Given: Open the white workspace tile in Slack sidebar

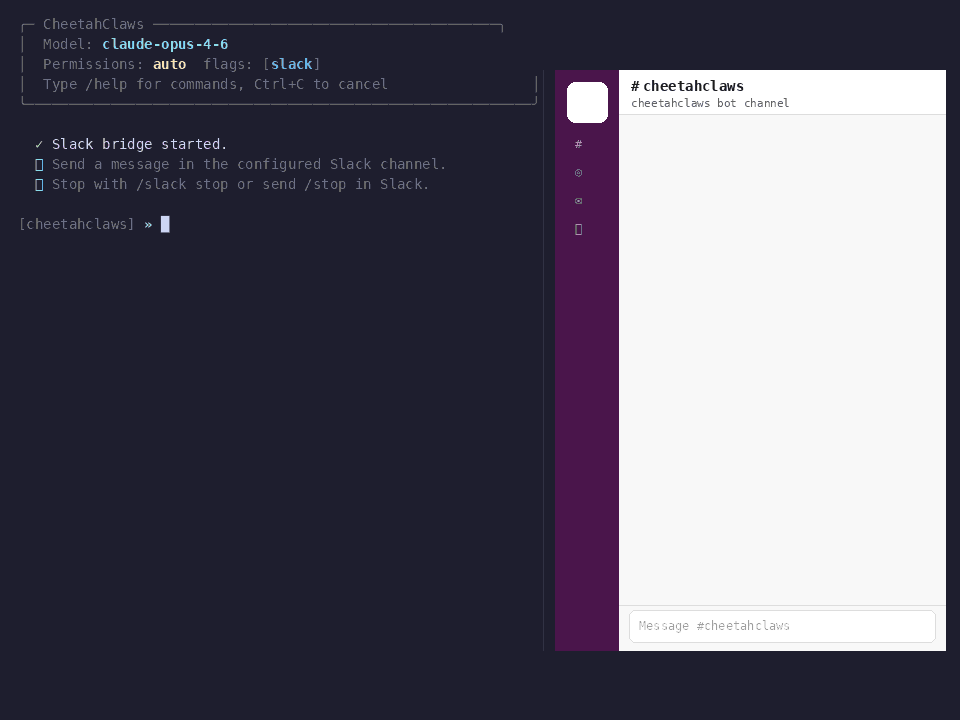Looking at the screenshot, I should [587, 102].
